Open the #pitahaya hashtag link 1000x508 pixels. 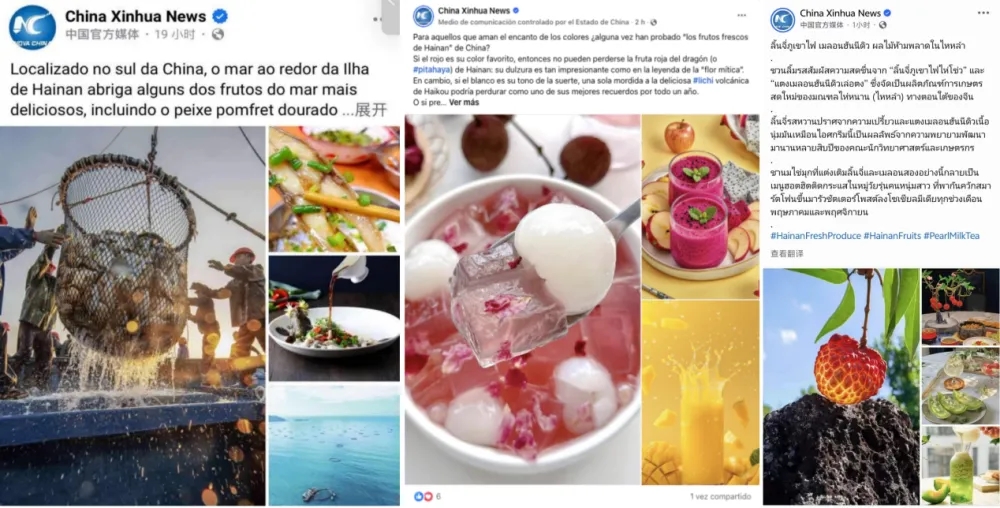(x=434, y=69)
